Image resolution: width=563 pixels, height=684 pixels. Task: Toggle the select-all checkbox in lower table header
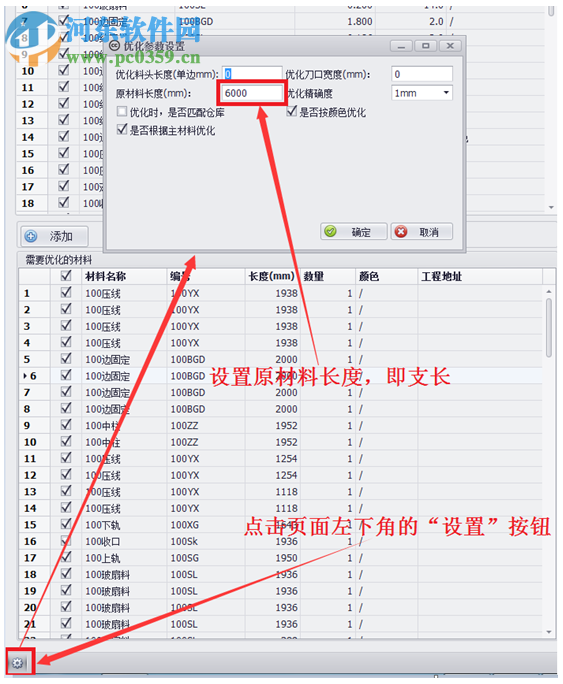[66, 276]
